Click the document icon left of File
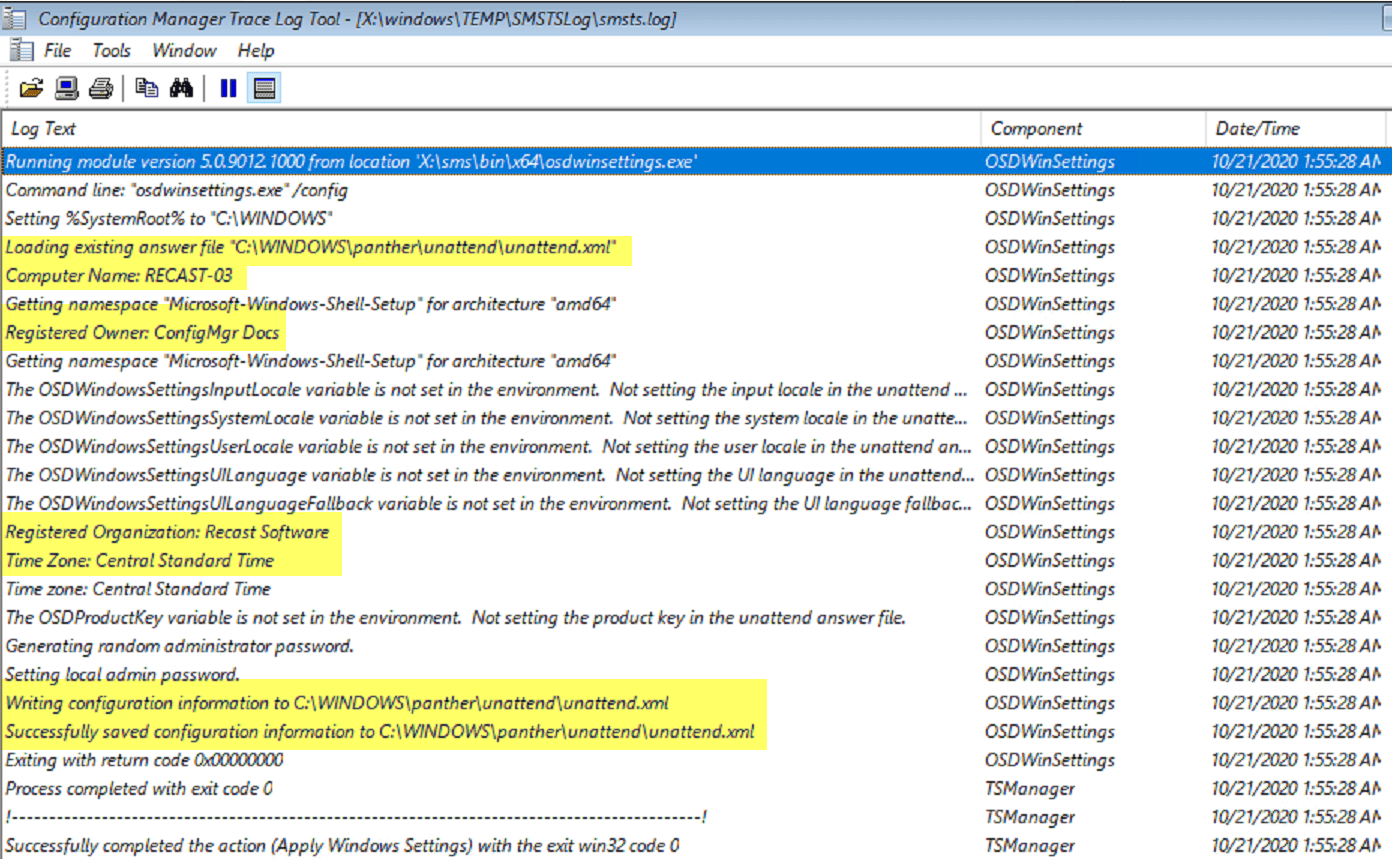The width and height of the screenshot is (1392, 859). [20, 50]
